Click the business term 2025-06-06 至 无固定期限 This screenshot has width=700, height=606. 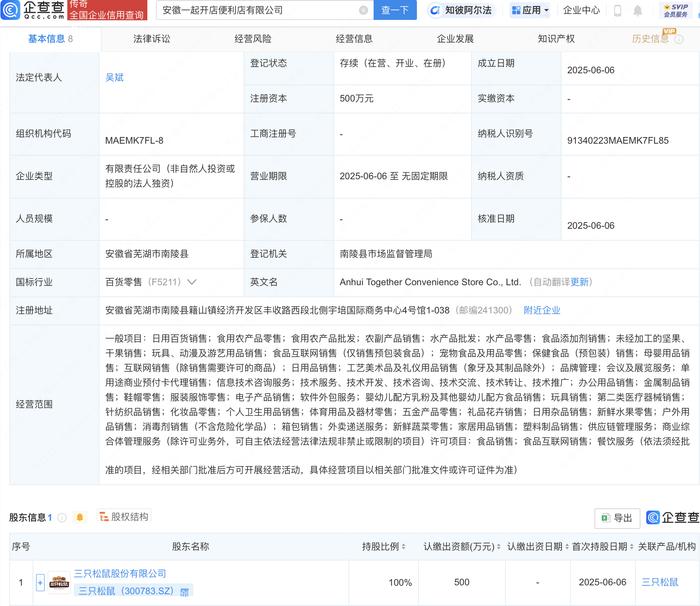coord(393,176)
